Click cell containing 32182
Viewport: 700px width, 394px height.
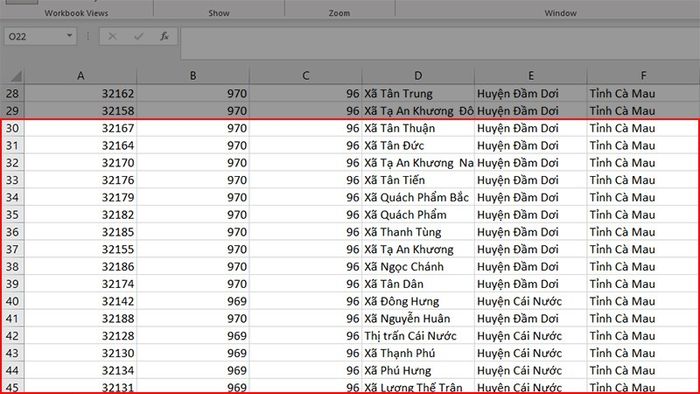[80, 215]
